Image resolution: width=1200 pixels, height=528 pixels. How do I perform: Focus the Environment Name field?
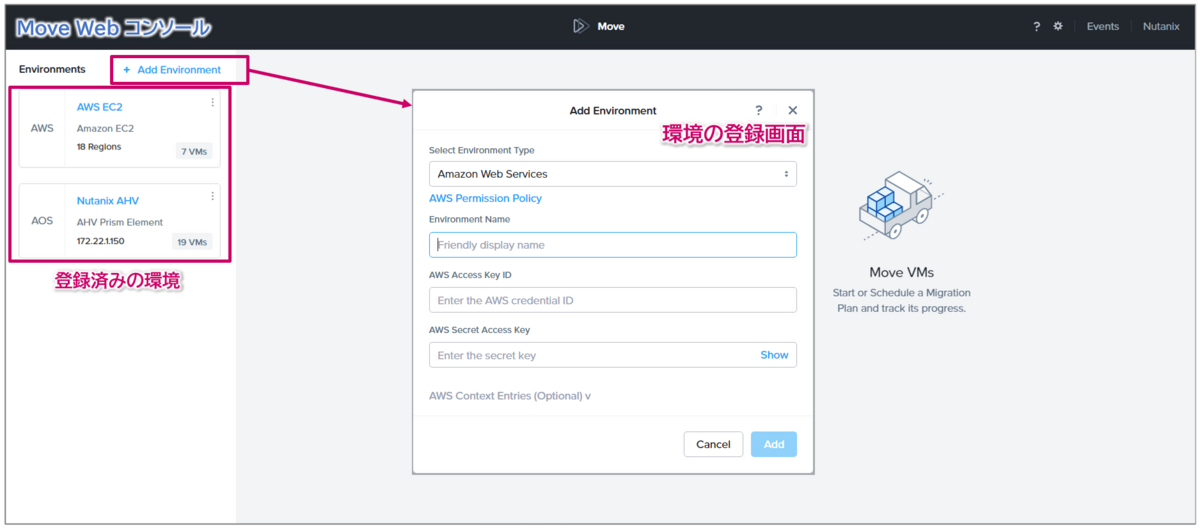tap(613, 245)
